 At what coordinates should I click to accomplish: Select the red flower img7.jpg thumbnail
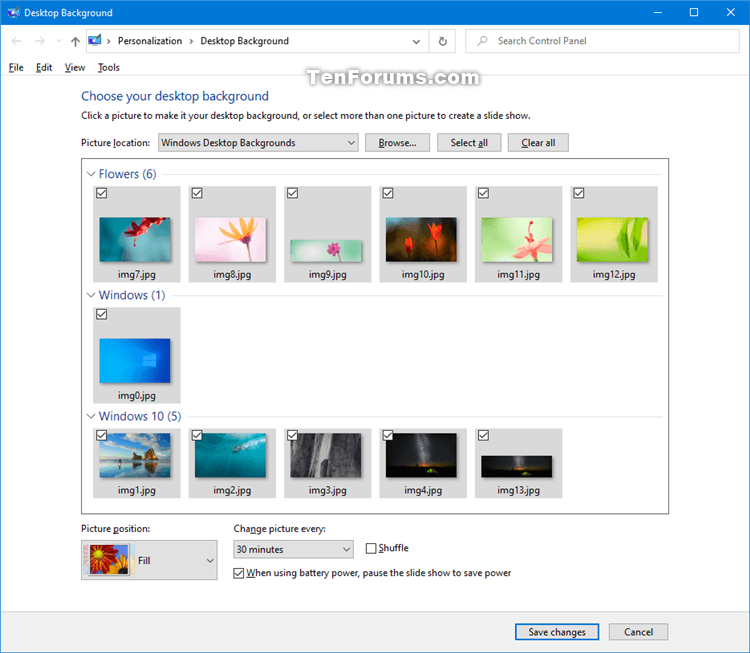(135, 240)
